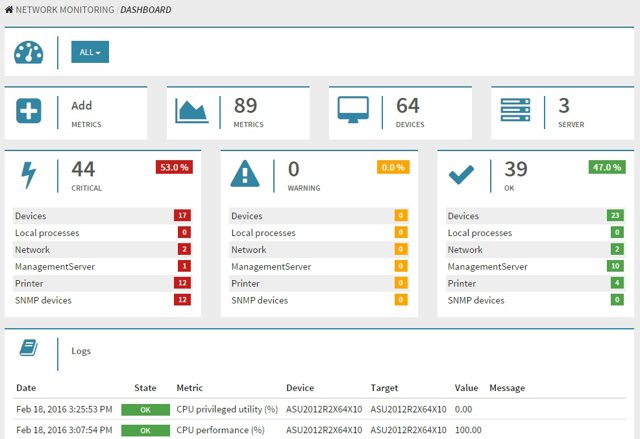
Task: Click the metrics area chart icon
Action: (x=191, y=110)
